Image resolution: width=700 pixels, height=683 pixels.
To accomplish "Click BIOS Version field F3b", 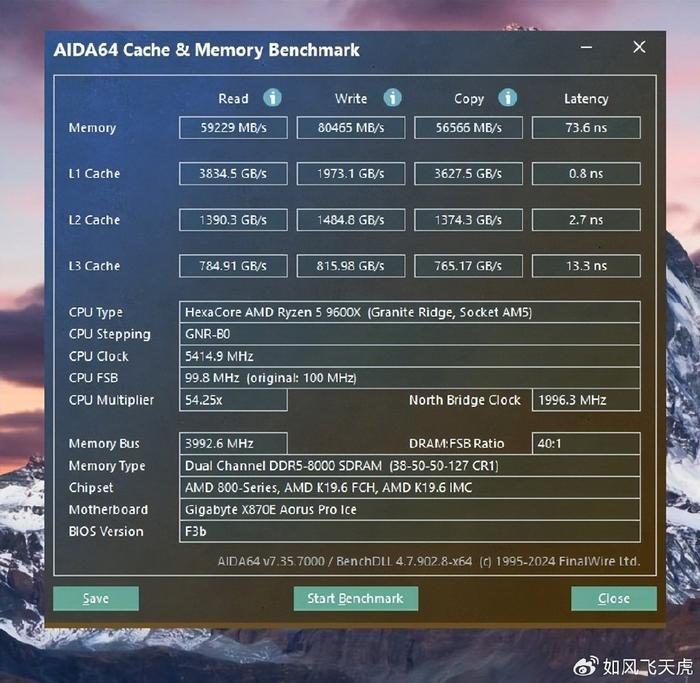I will click(409, 531).
